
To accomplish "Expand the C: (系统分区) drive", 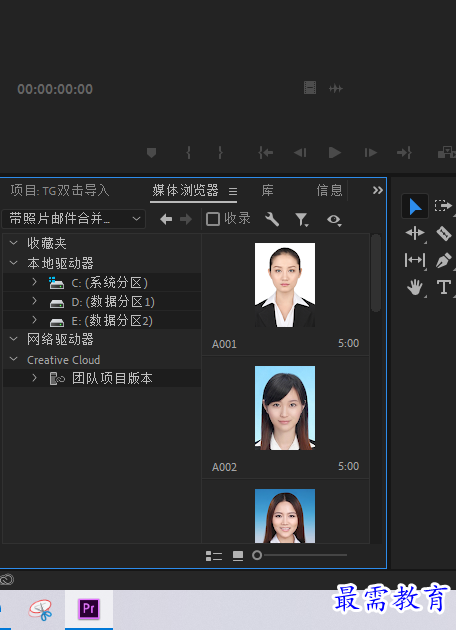I will (x=35, y=282).
